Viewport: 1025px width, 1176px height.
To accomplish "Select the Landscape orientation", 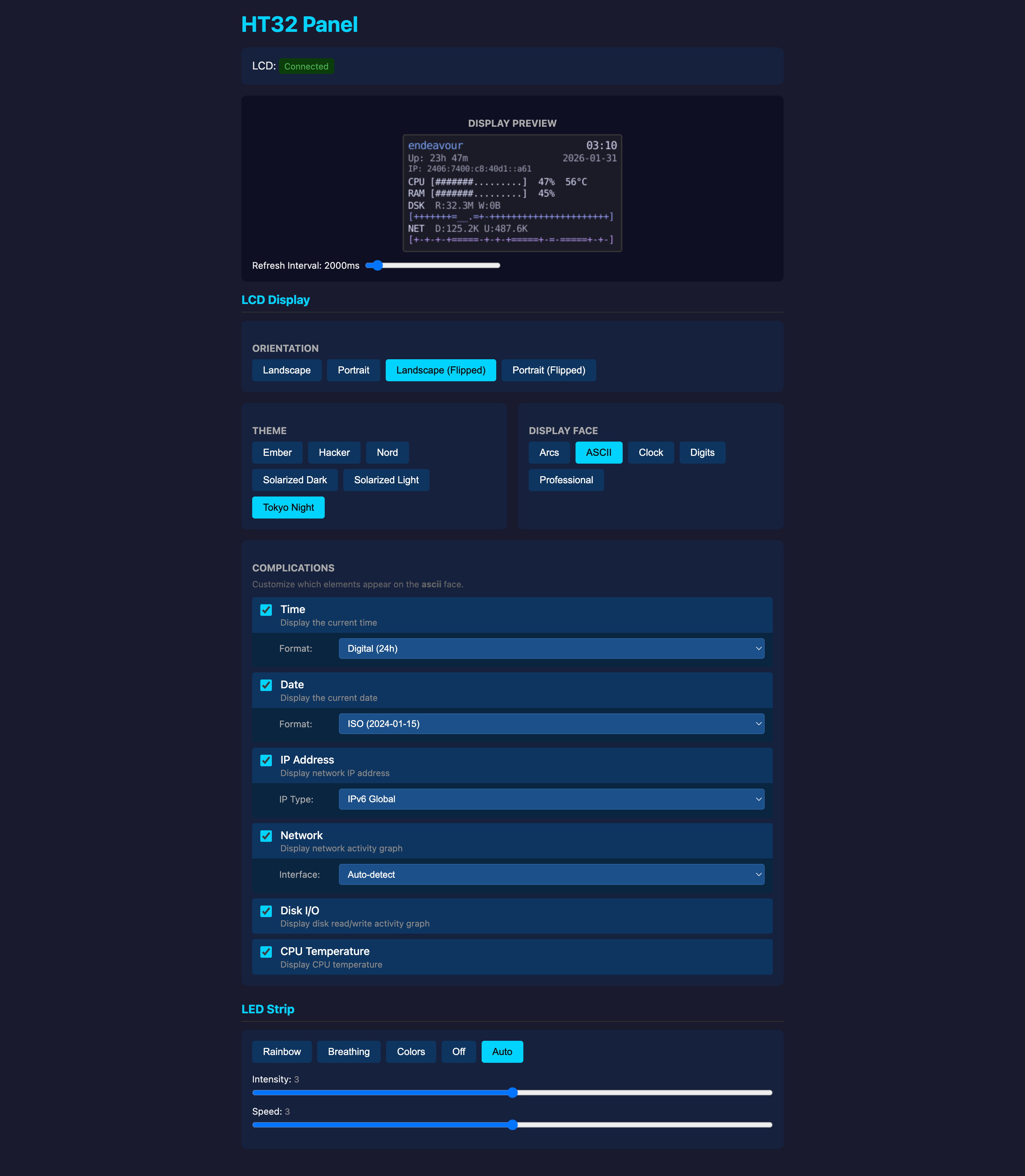I will coord(286,370).
